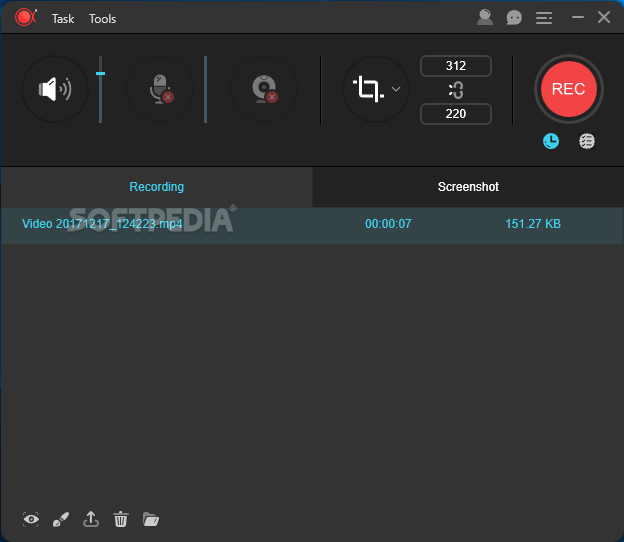Edit the video with the brush icon
The width and height of the screenshot is (624, 542).
coord(61,519)
